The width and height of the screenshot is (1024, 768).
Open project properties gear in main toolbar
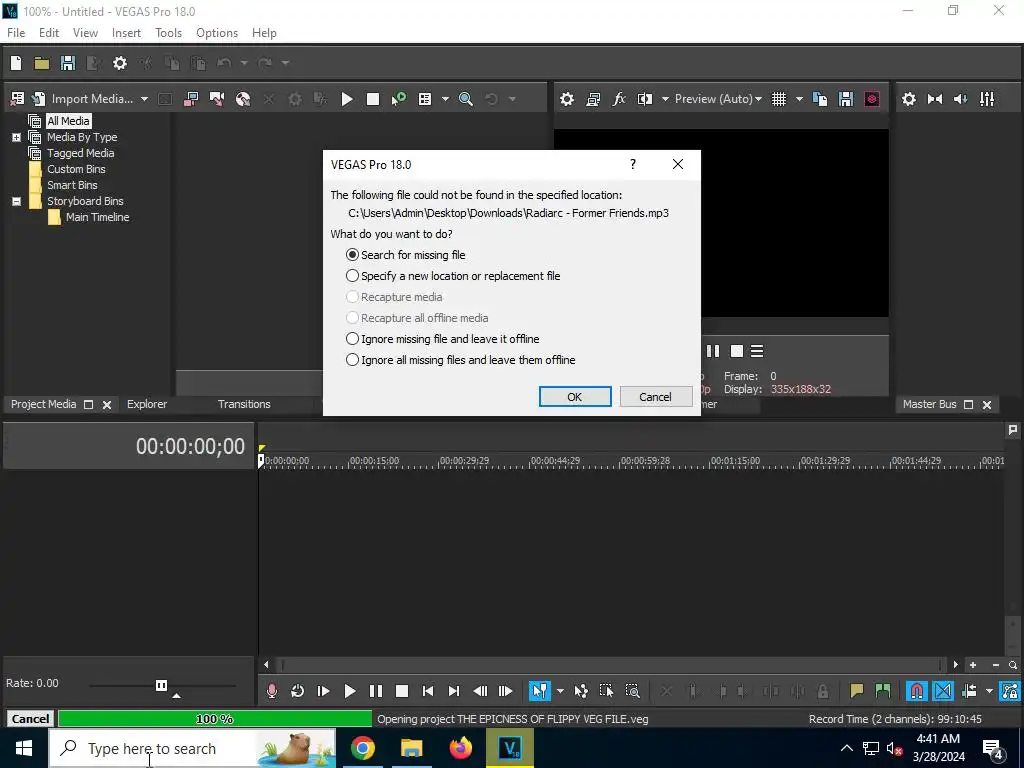120,63
